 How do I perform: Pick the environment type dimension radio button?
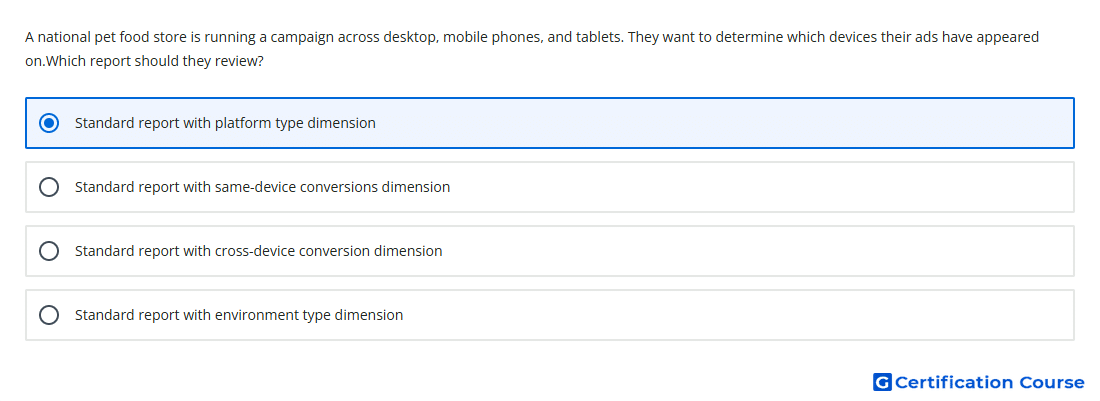pos(49,315)
